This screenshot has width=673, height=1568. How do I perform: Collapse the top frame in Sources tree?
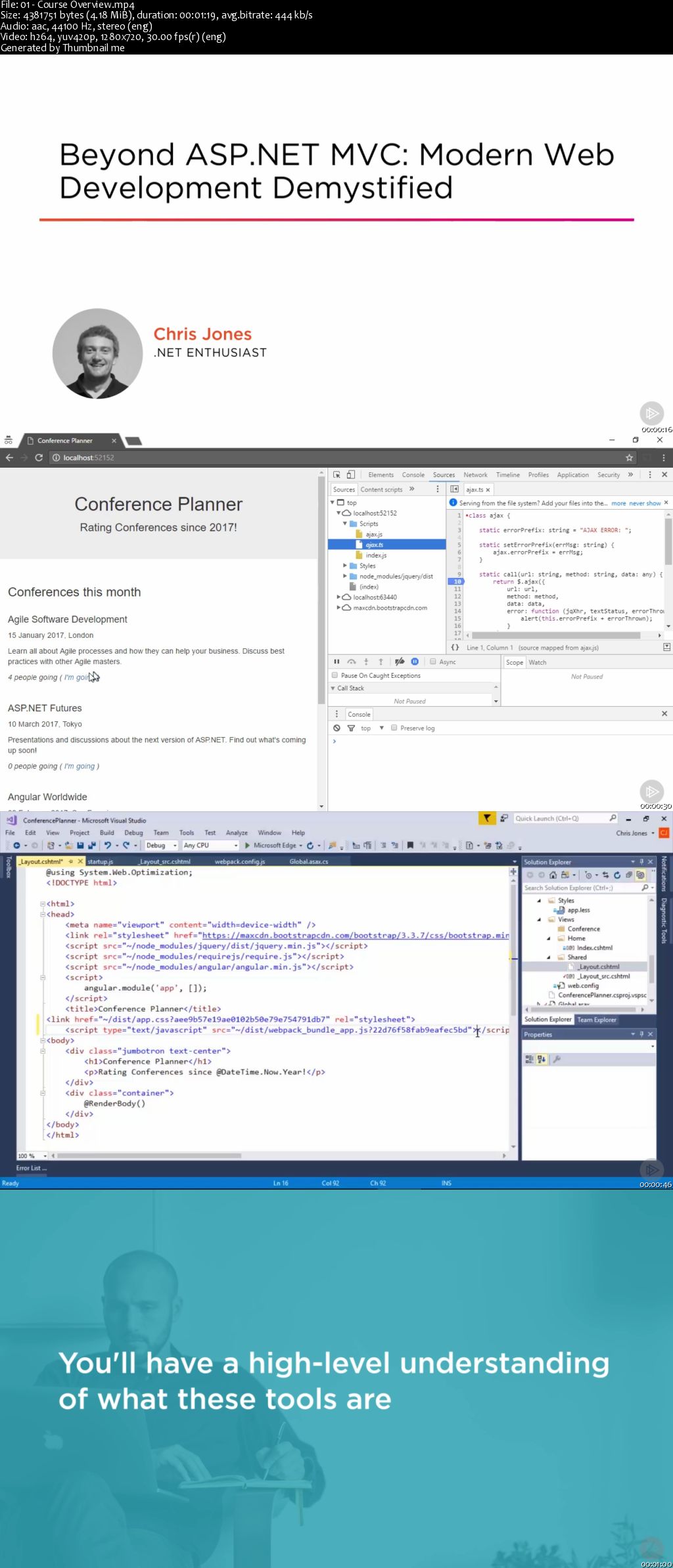tap(333, 502)
